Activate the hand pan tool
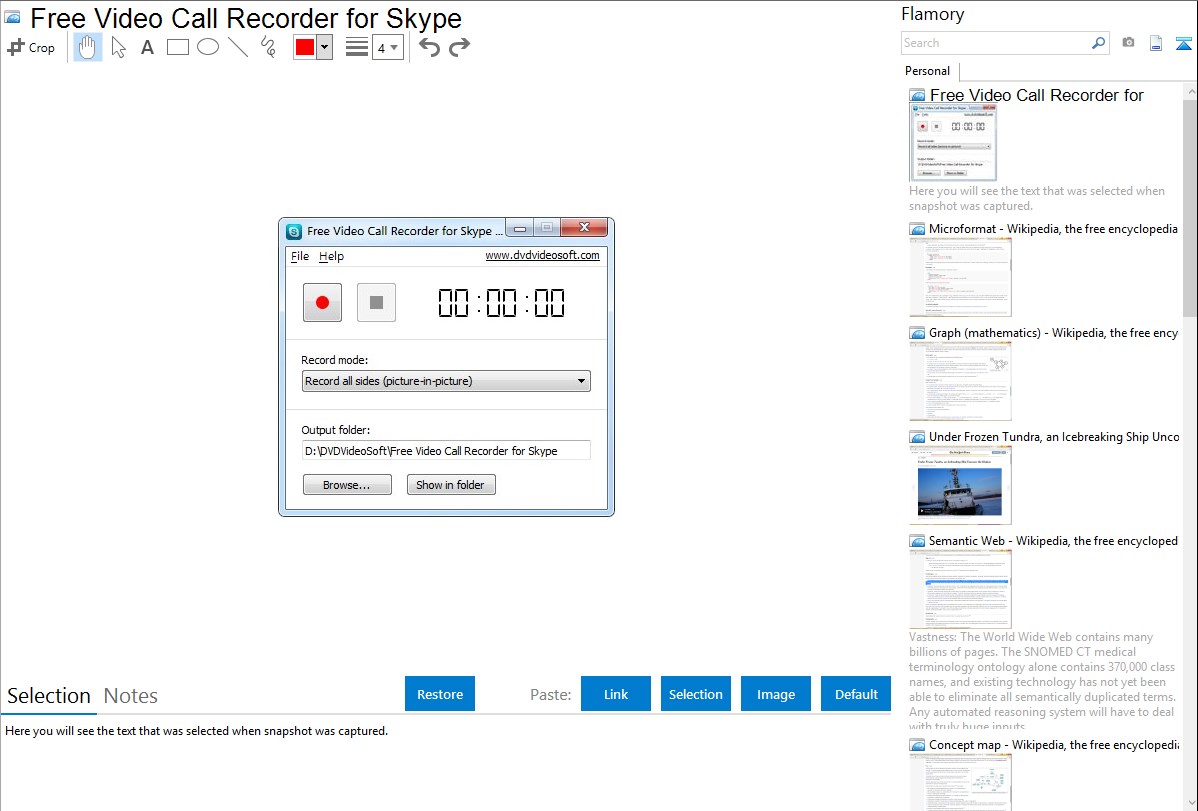 pos(87,47)
